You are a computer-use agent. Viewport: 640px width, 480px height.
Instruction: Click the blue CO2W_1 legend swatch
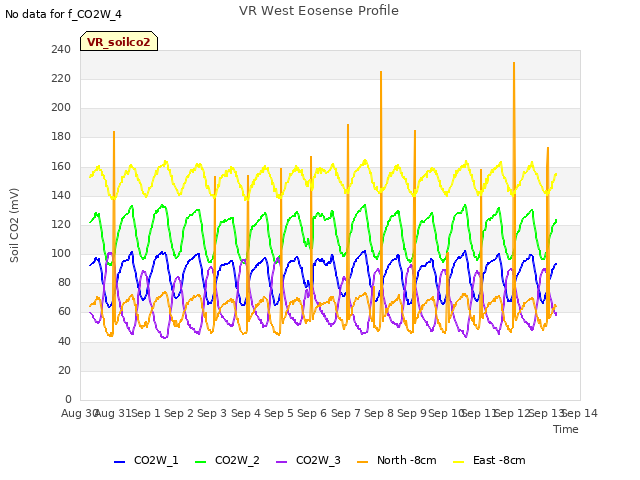coord(119,462)
